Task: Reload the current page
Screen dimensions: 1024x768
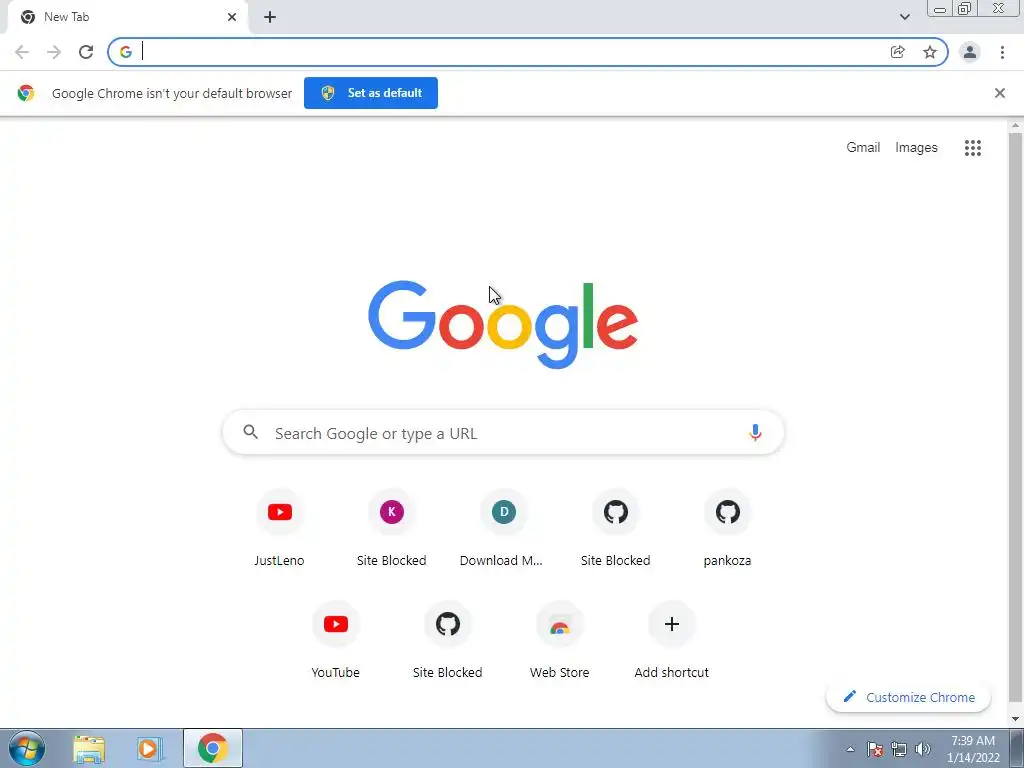Action: click(x=86, y=52)
